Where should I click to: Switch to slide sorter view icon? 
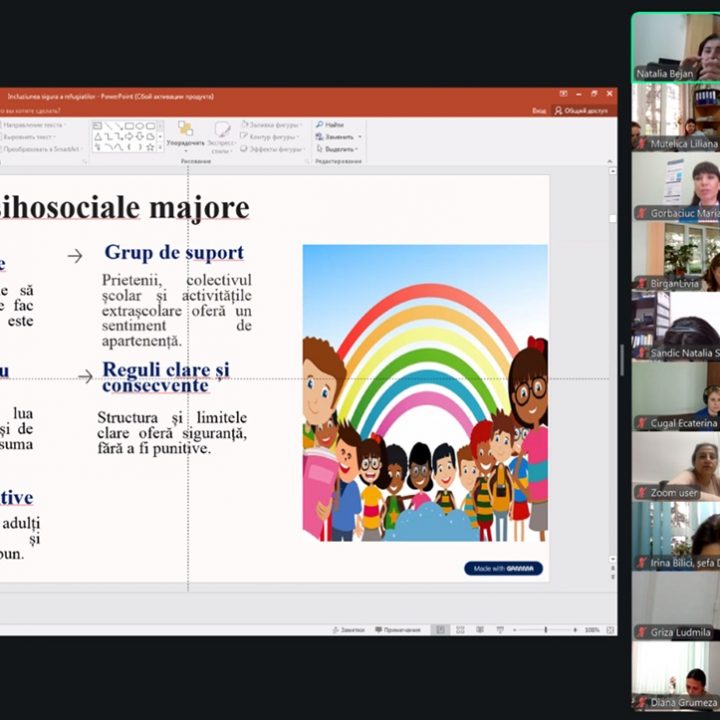(x=461, y=630)
